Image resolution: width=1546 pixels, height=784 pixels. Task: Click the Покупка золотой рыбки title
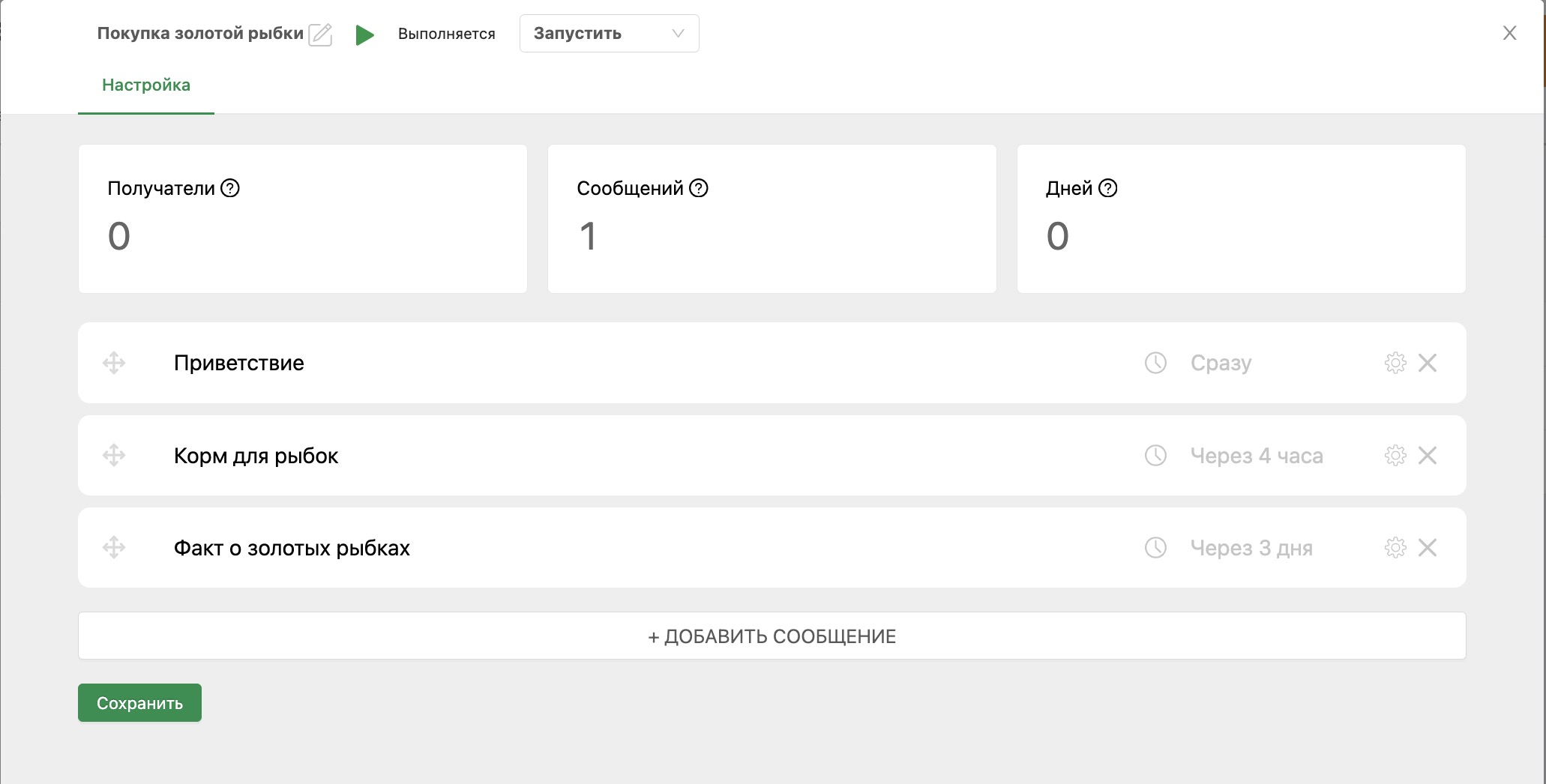[200, 33]
